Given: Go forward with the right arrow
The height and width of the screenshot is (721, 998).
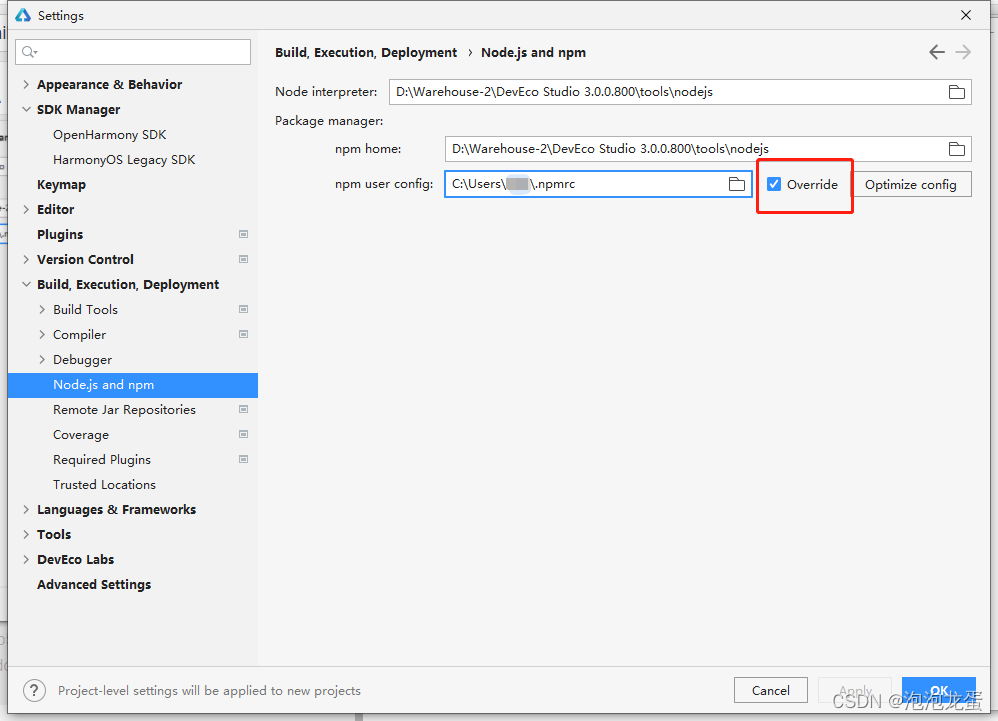Looking at the screenshot, I should pos(963,52).
